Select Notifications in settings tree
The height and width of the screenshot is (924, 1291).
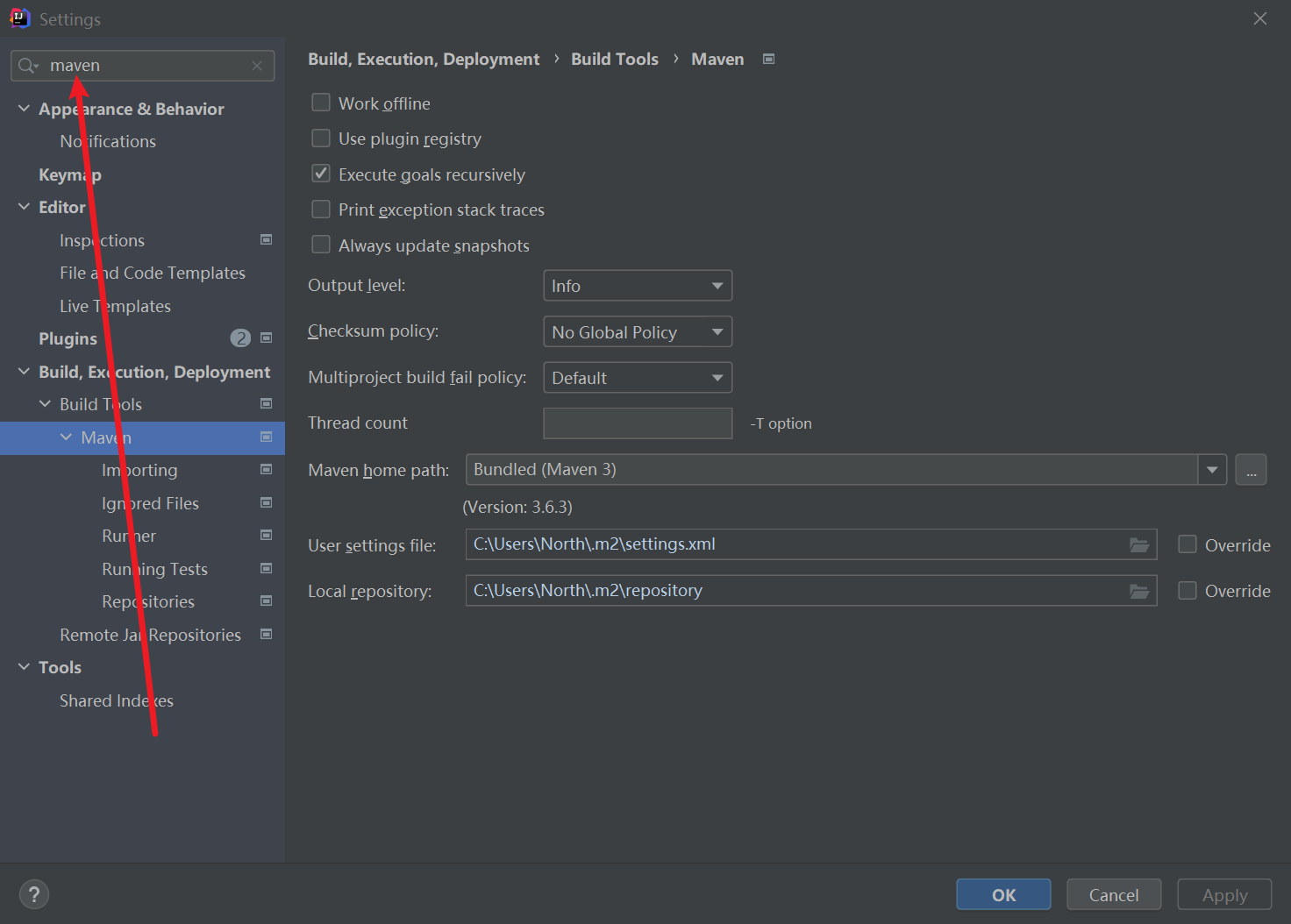108,141
